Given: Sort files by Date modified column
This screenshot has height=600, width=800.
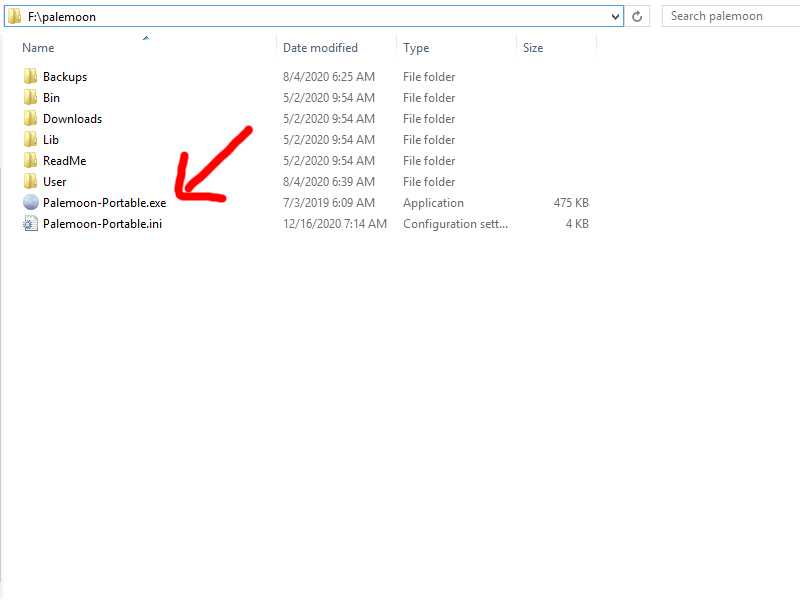Looking at the screenshot, I should tap(320, 47).
